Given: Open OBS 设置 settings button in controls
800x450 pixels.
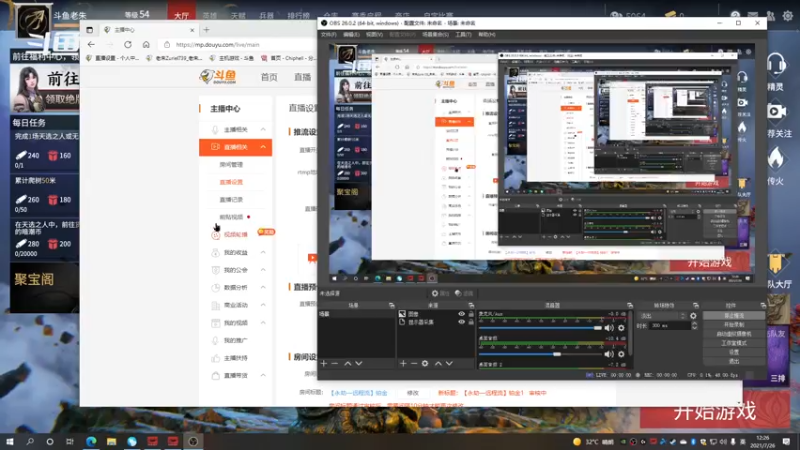Looking at the screenshot, I should coord(734,352).
